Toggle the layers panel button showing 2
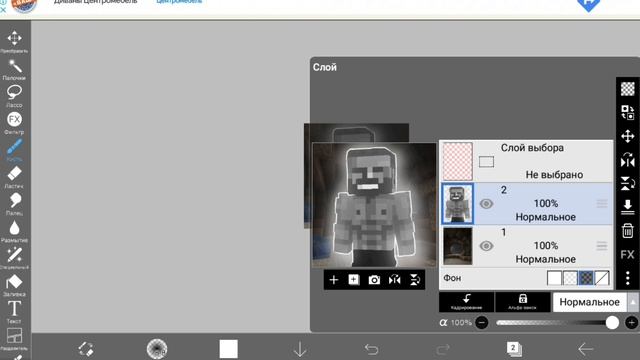 [514, 349]
